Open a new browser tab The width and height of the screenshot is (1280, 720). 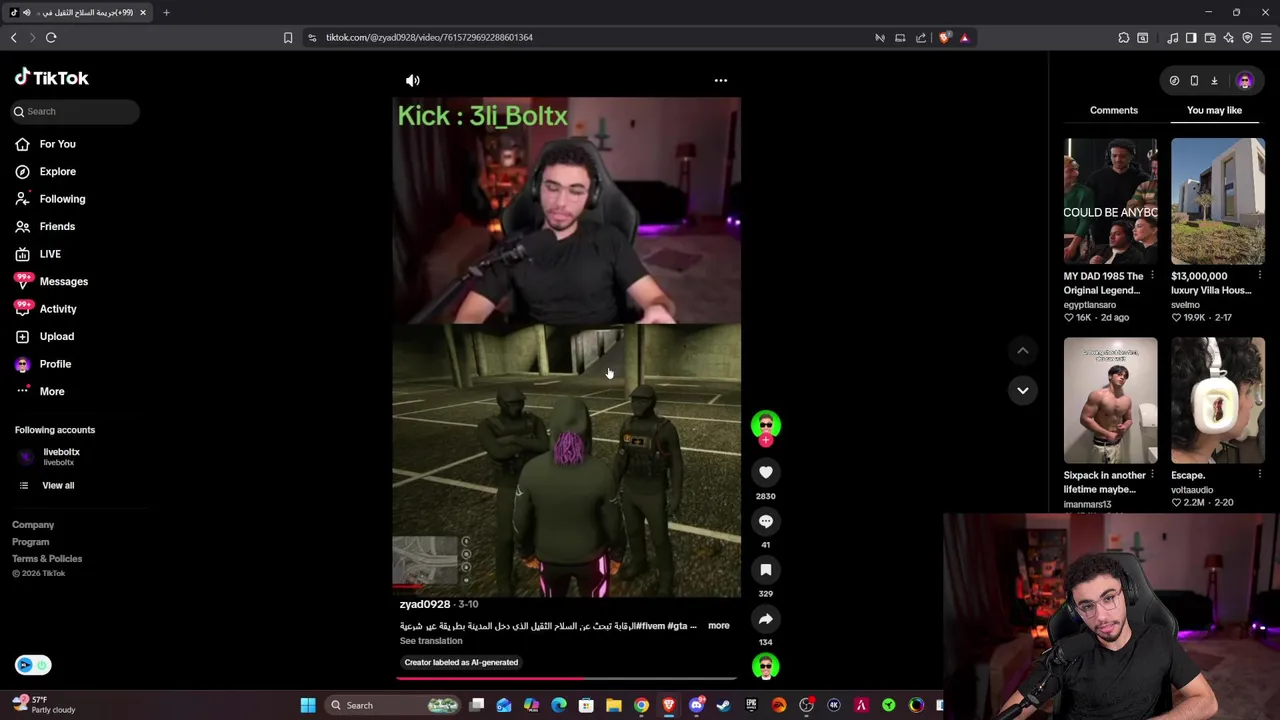coord(166,13)
